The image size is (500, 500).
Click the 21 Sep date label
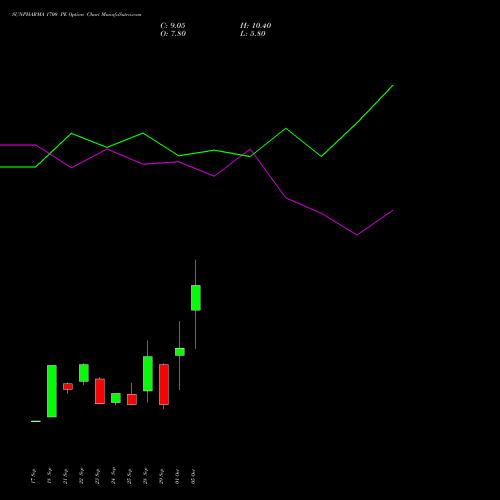65,476
